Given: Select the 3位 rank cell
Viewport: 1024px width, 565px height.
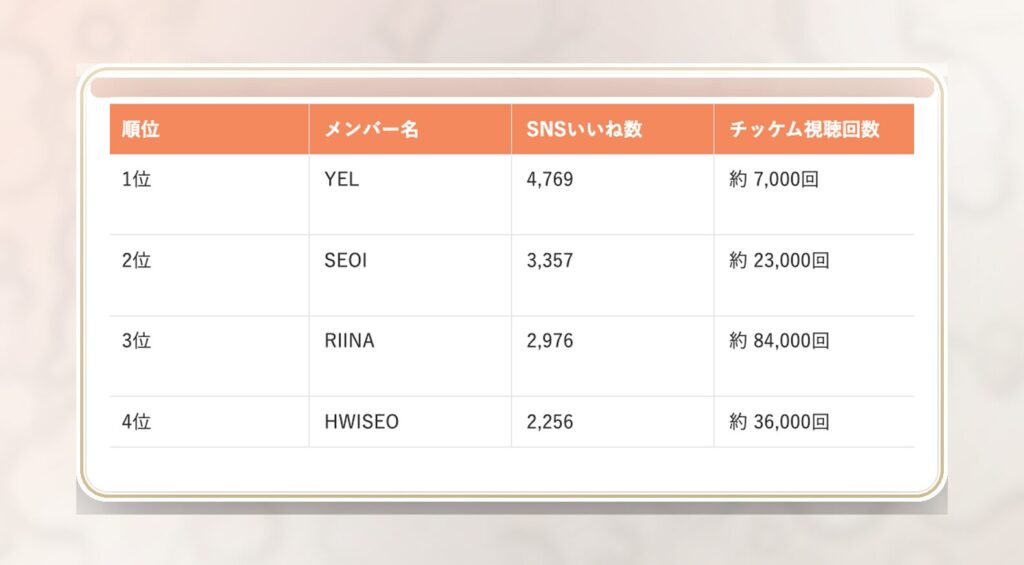Looking at the screenshot, I should [x=136, y=341].
